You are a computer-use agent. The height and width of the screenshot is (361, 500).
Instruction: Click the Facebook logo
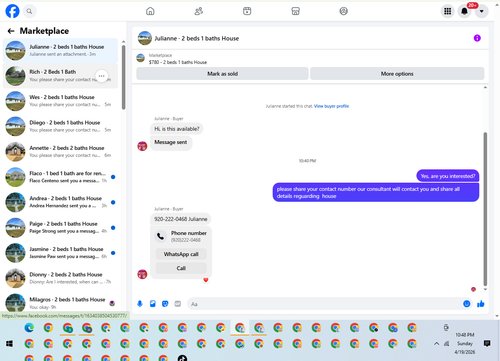[12, 11]
